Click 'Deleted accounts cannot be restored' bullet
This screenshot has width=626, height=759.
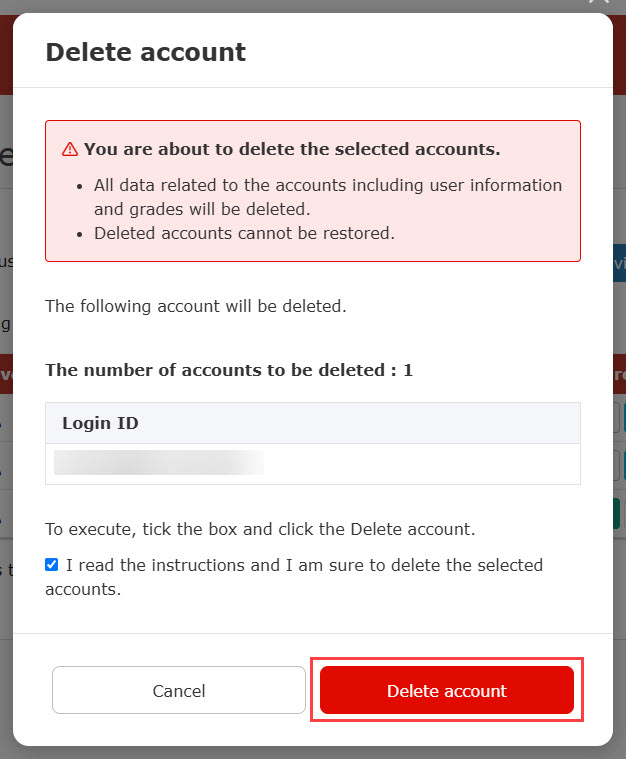(x=244, y=233)
